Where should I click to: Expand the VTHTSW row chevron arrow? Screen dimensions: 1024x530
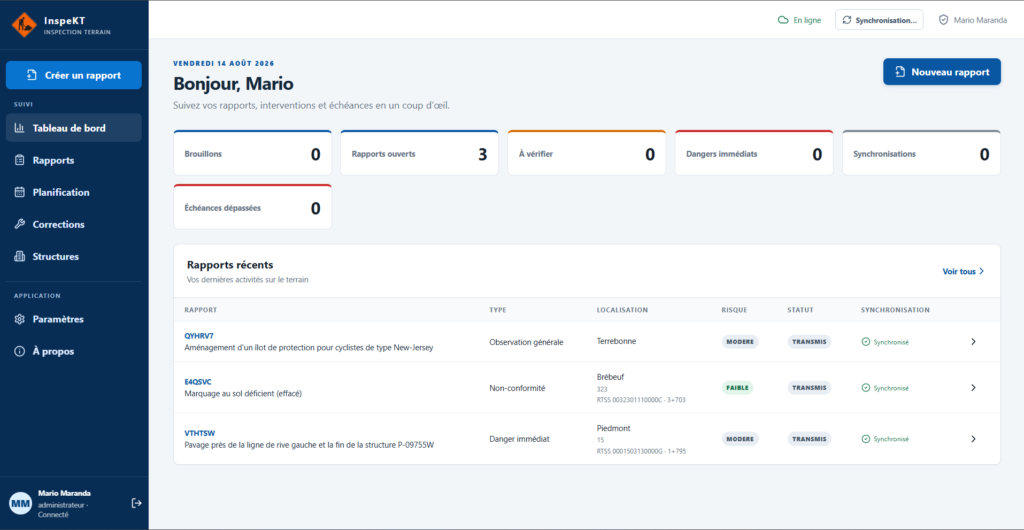pos(973,439)
